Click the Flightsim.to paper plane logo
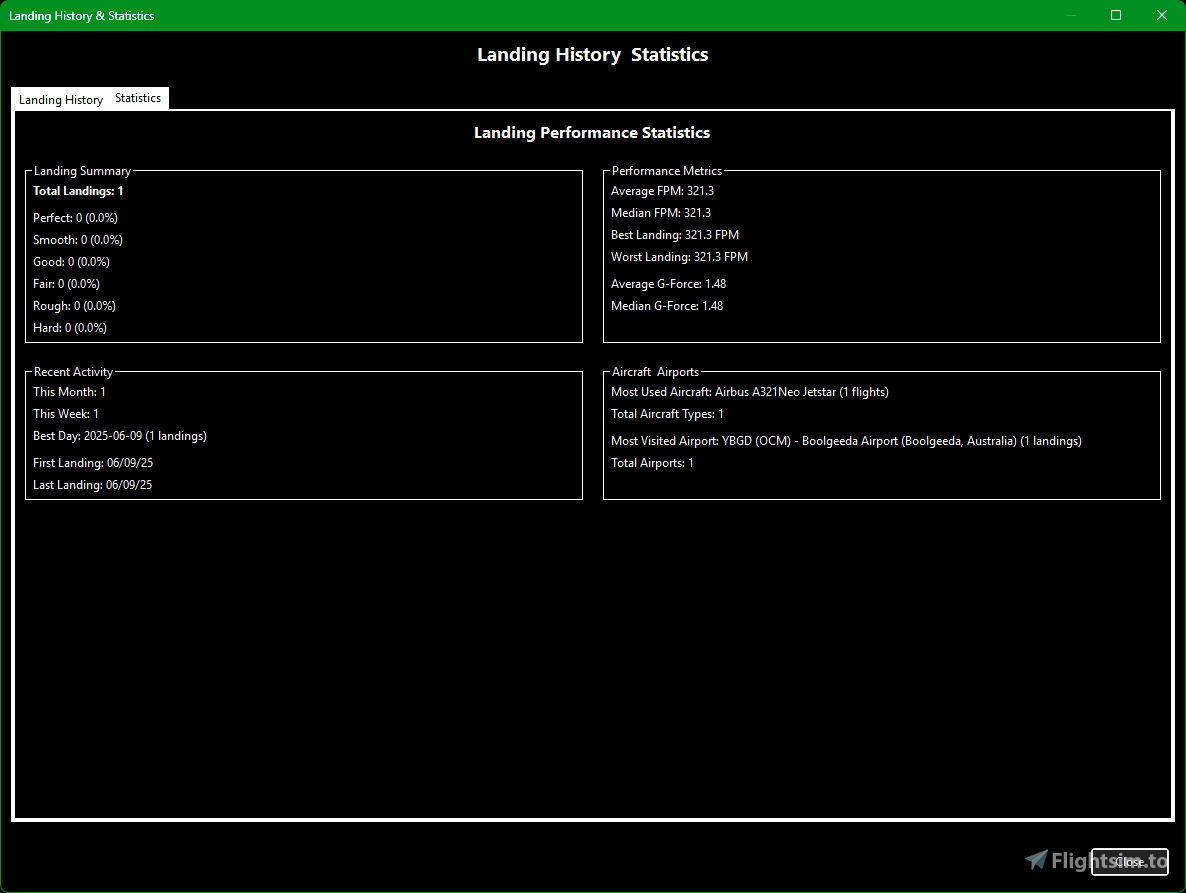This screenshot has height=893, width=1186. pos(1037,860)
